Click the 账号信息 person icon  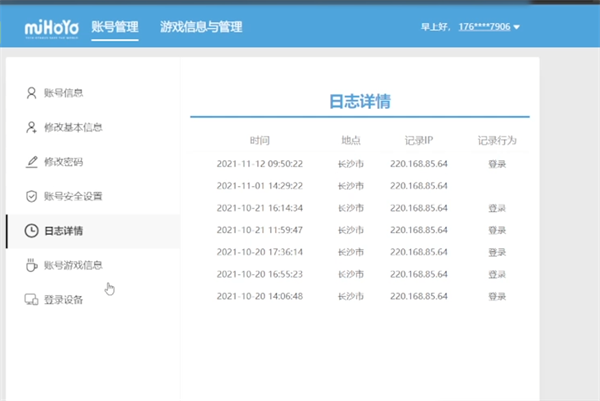(x=30, y=93)
